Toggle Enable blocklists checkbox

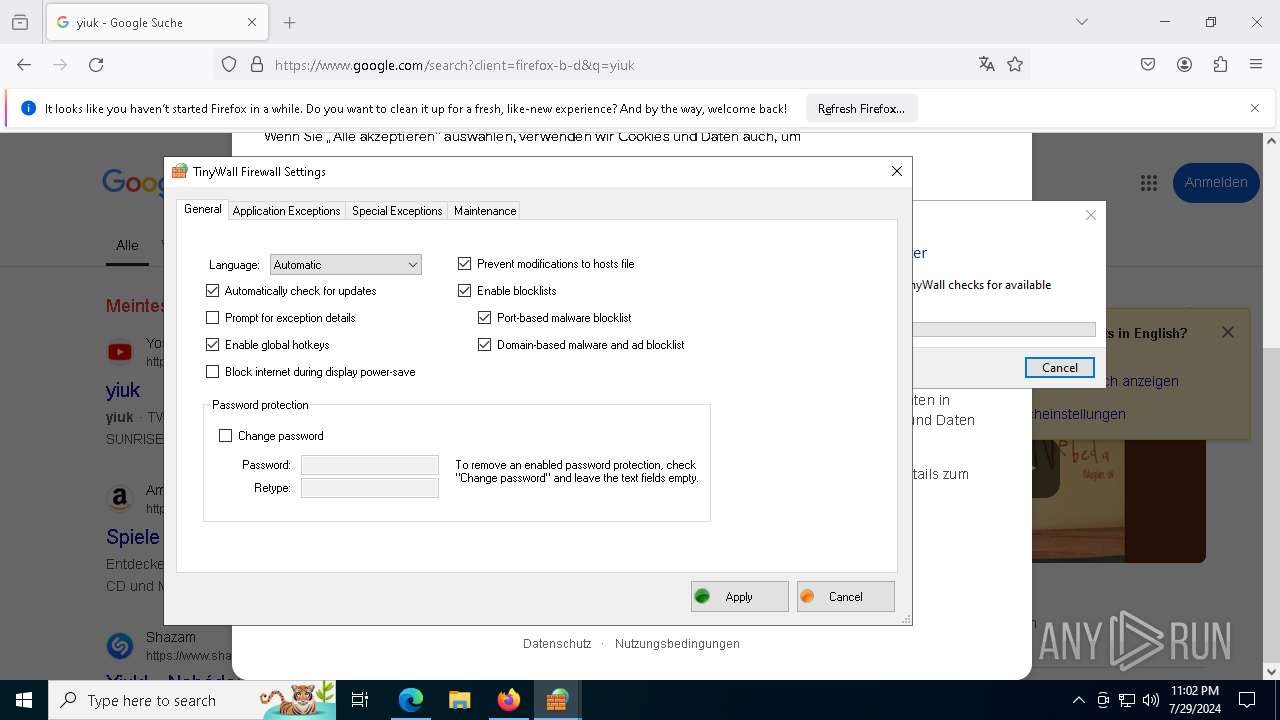tap(464, 291)
